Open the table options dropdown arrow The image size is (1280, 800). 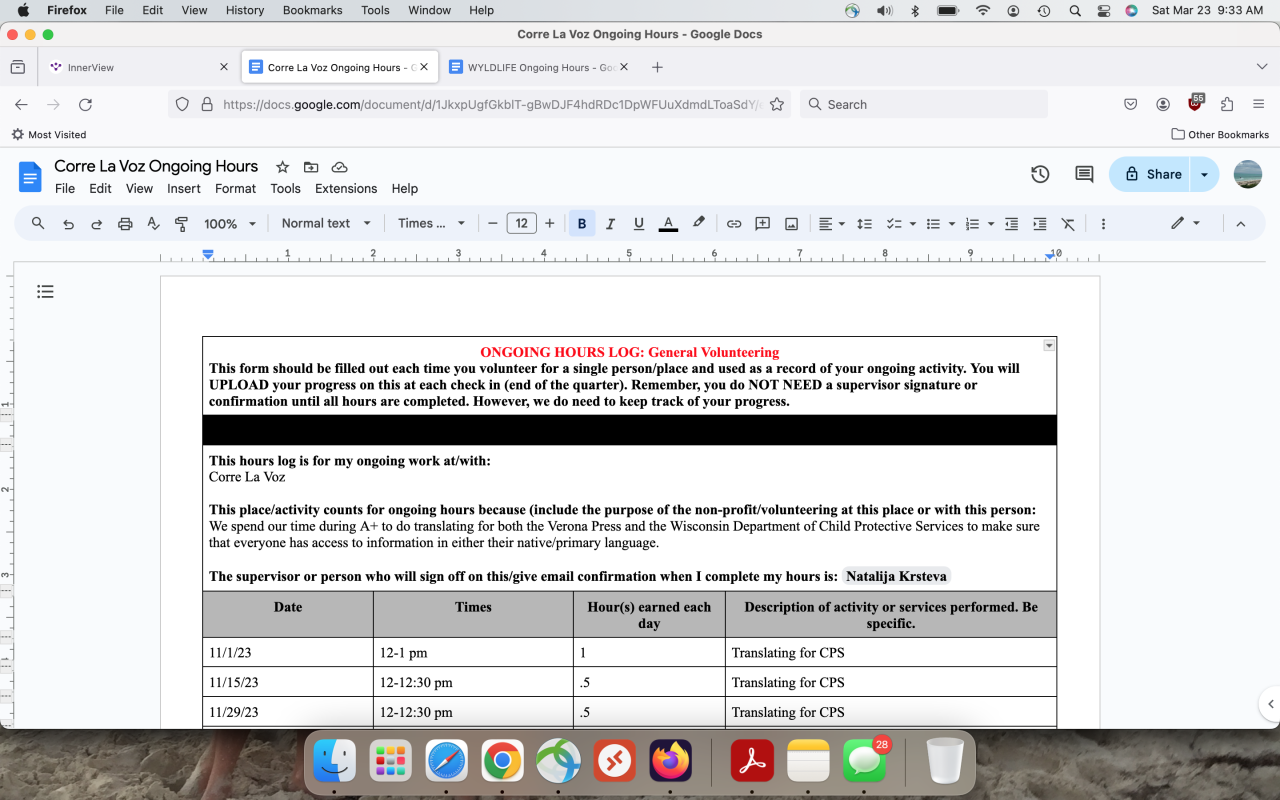[1049, 345]
